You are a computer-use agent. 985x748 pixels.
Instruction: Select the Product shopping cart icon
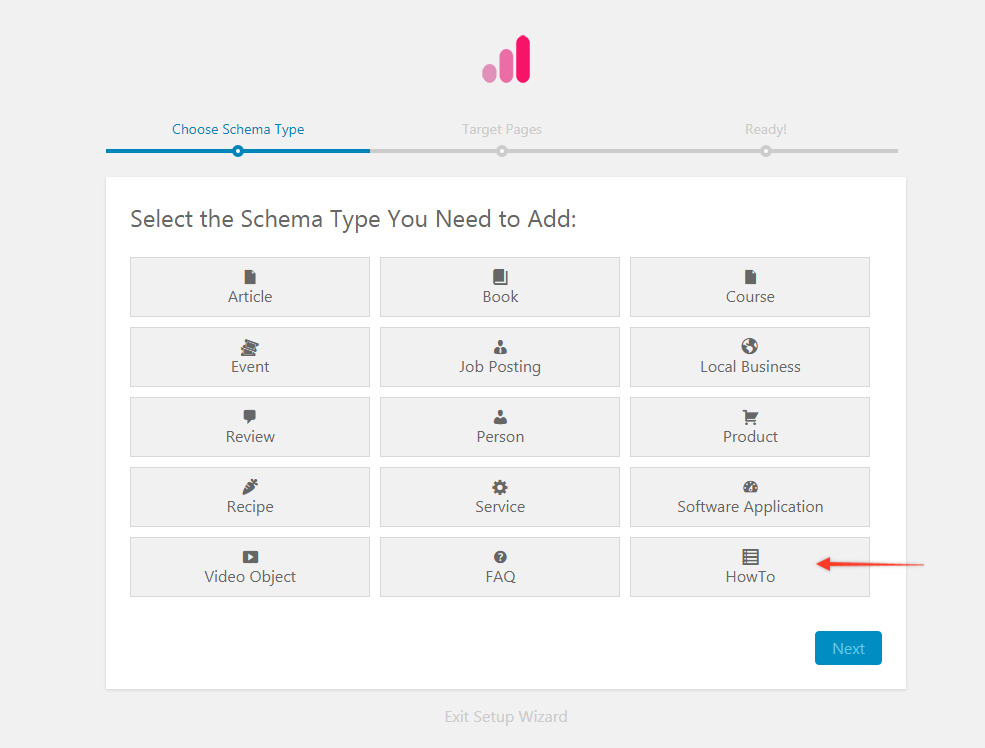click(x=750, y=417)
